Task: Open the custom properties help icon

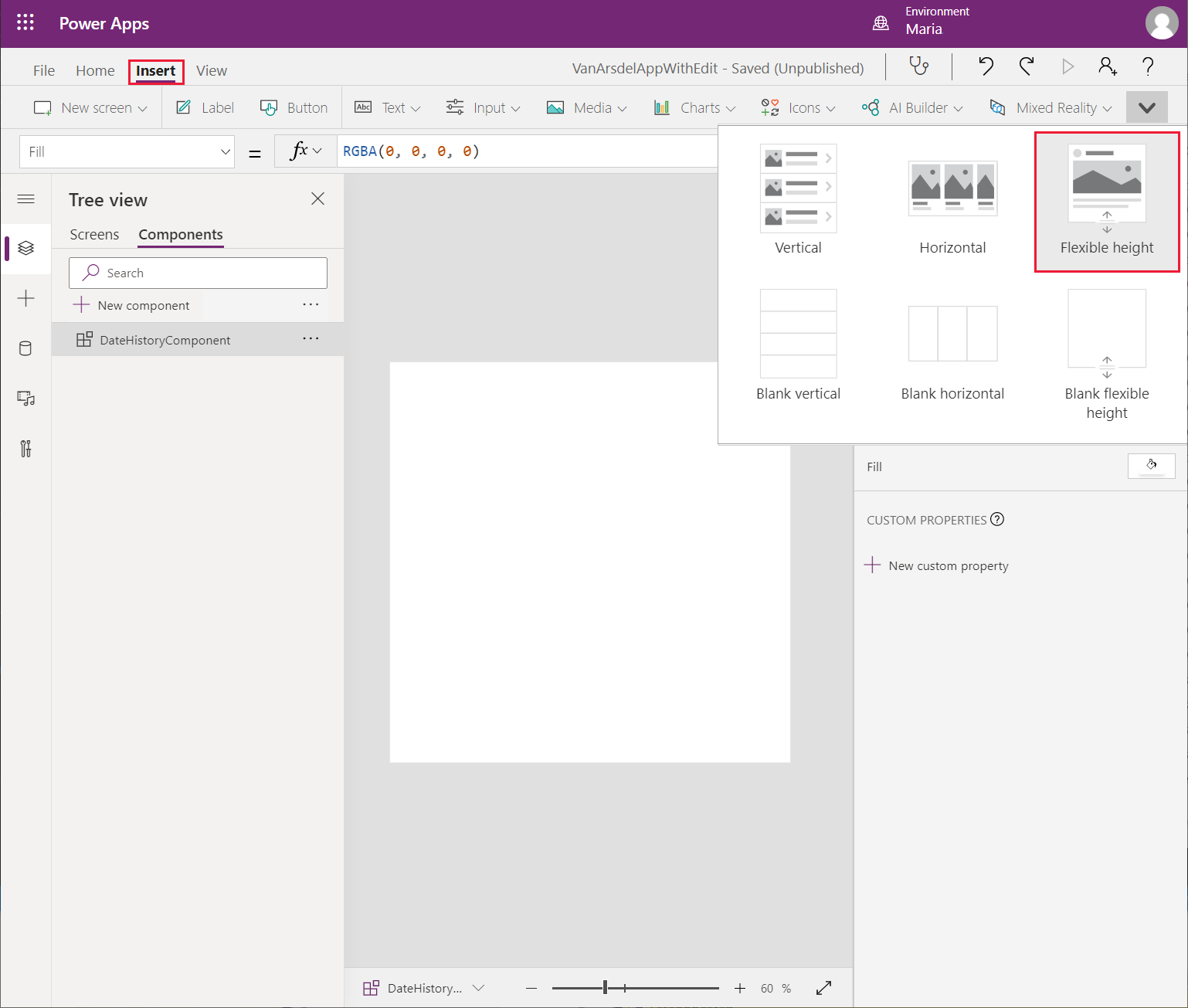Action: [997, 520]
